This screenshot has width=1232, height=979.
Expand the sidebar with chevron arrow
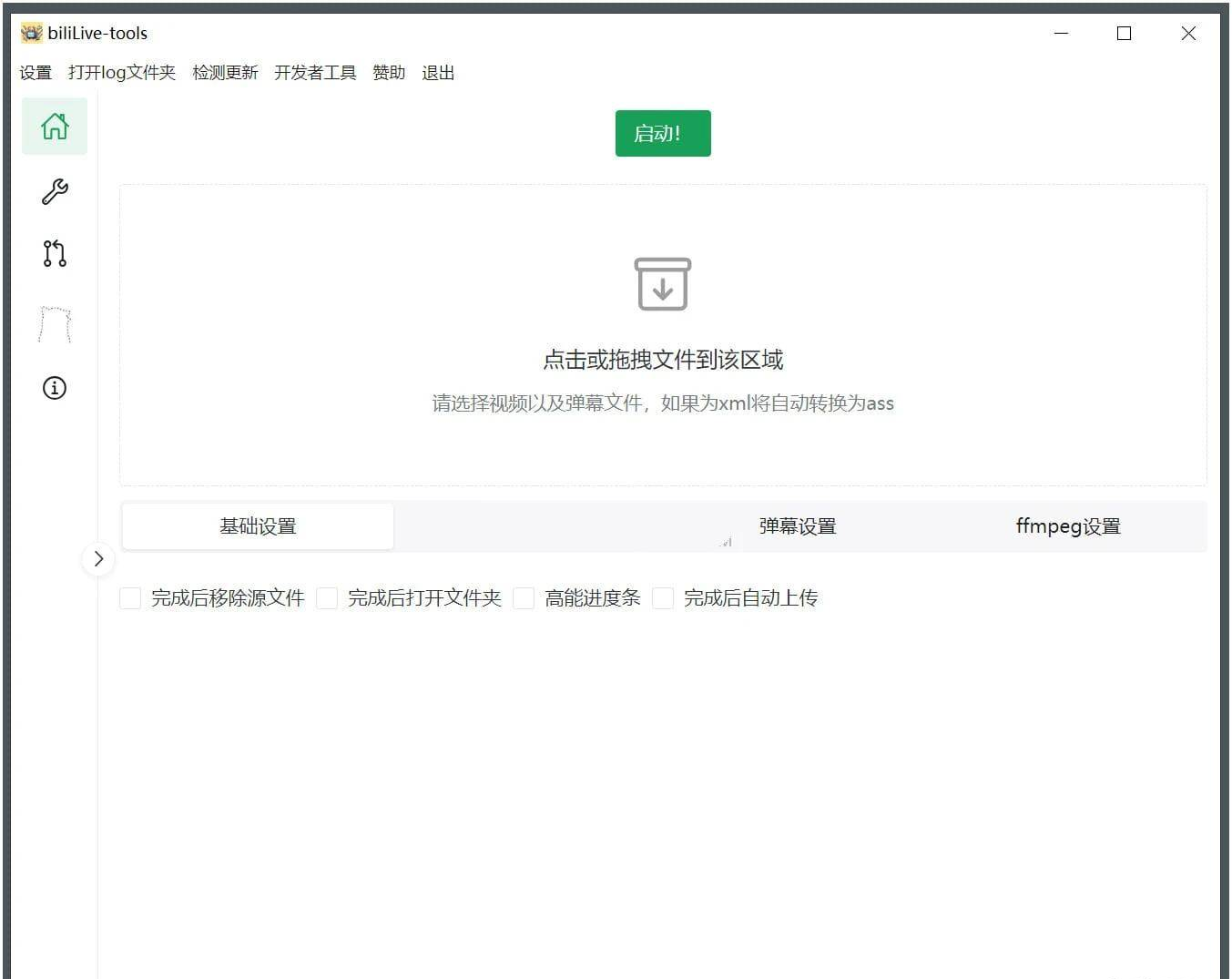pos(98,559)
